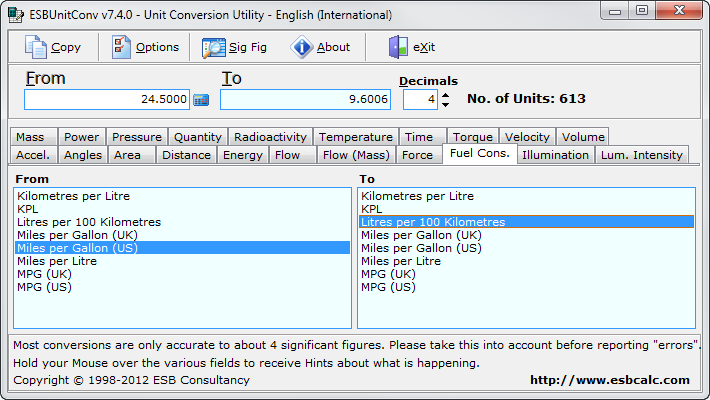Select Miles per Gallon (UK) in From list

coord(182,235)
